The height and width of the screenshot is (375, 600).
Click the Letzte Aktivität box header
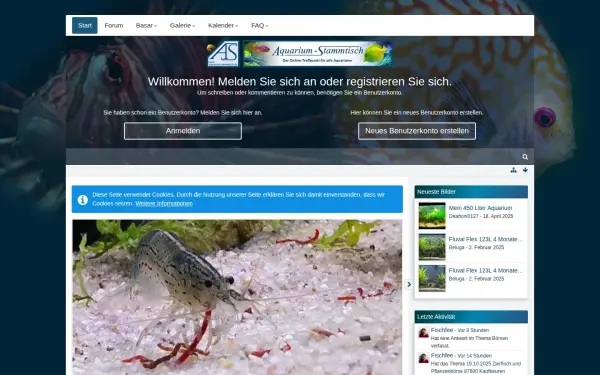(x=471, y=317)
